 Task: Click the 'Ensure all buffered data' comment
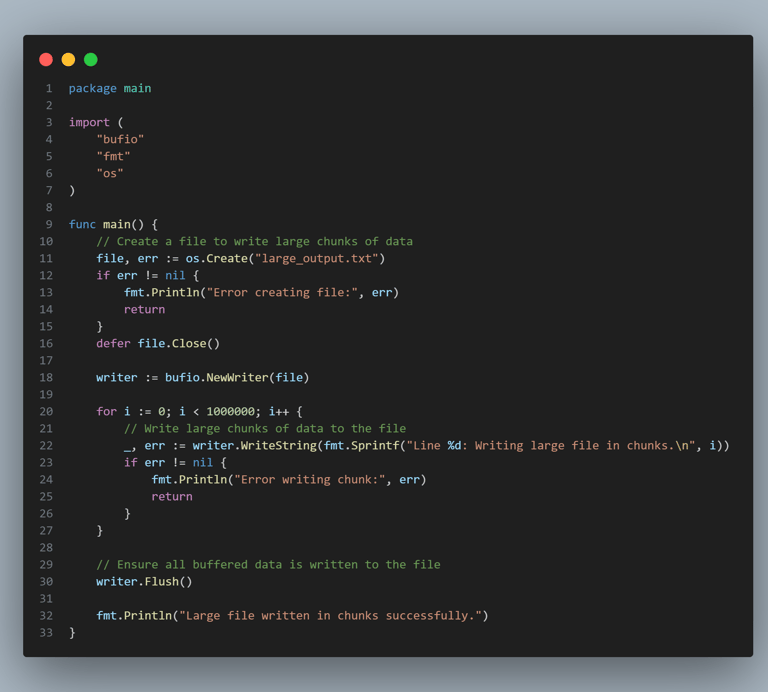[268, 565]
